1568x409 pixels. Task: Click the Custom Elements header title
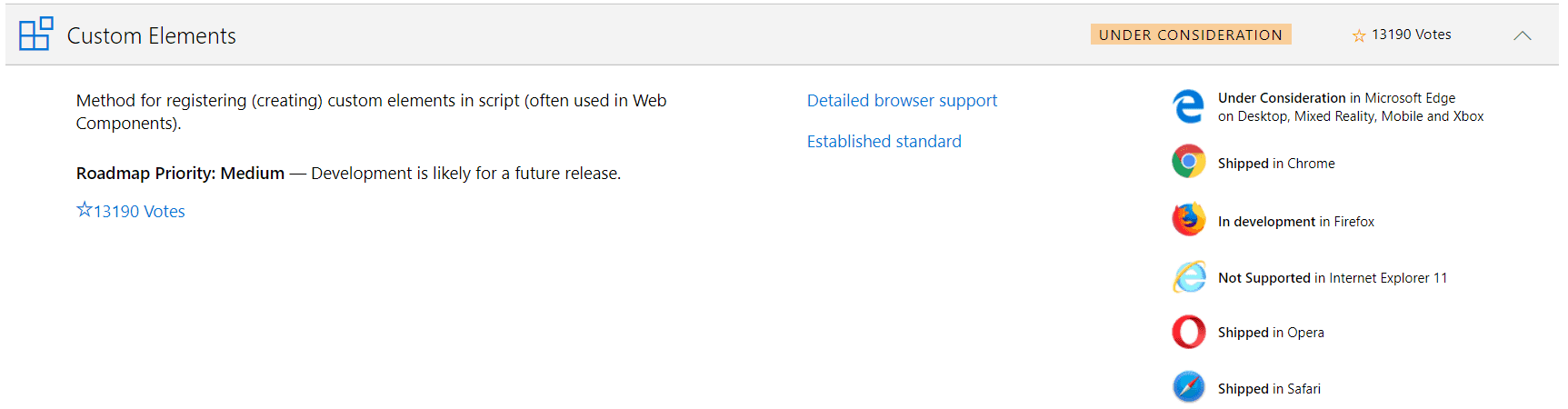tap(151, 35)
